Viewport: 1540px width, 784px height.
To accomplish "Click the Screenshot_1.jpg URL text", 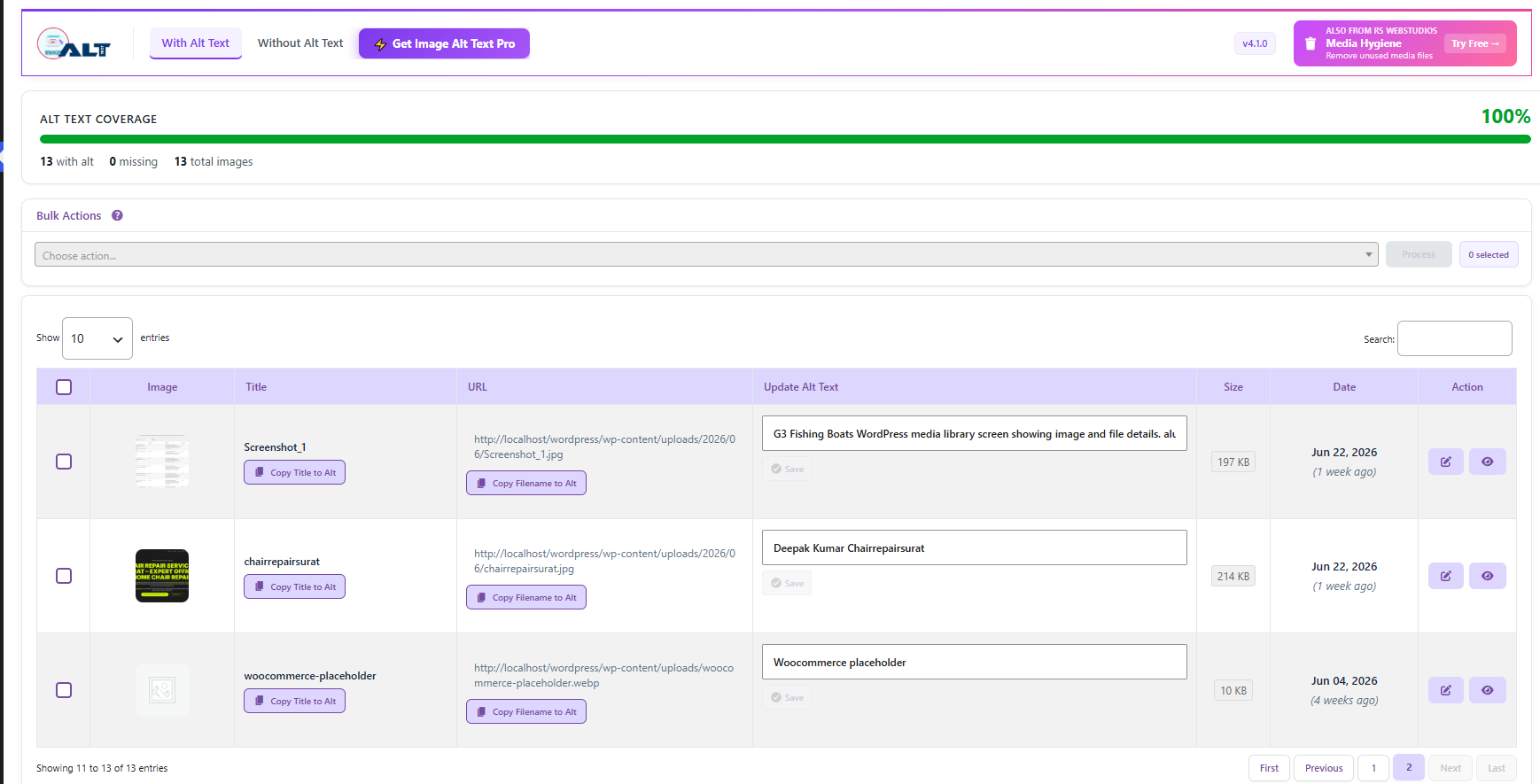I will click(604, 446).
